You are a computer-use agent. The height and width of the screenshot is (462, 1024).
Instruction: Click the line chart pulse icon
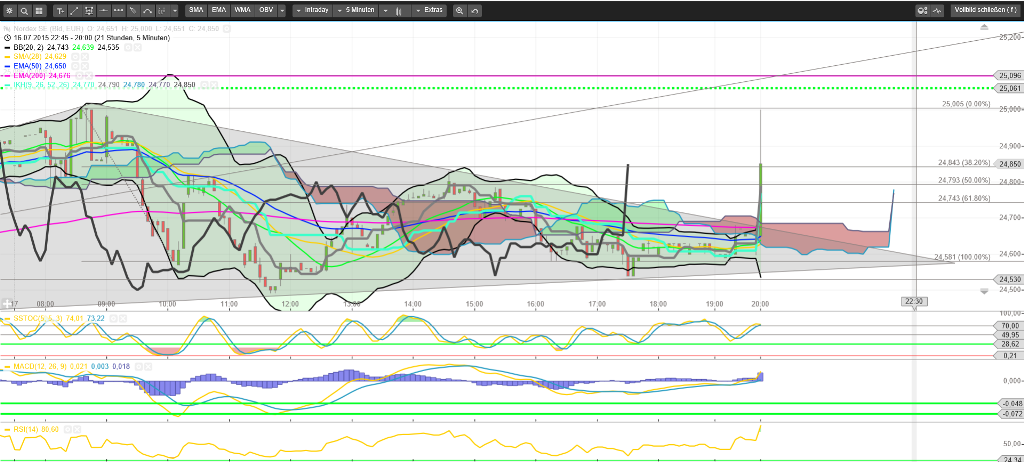pos(937,10)
